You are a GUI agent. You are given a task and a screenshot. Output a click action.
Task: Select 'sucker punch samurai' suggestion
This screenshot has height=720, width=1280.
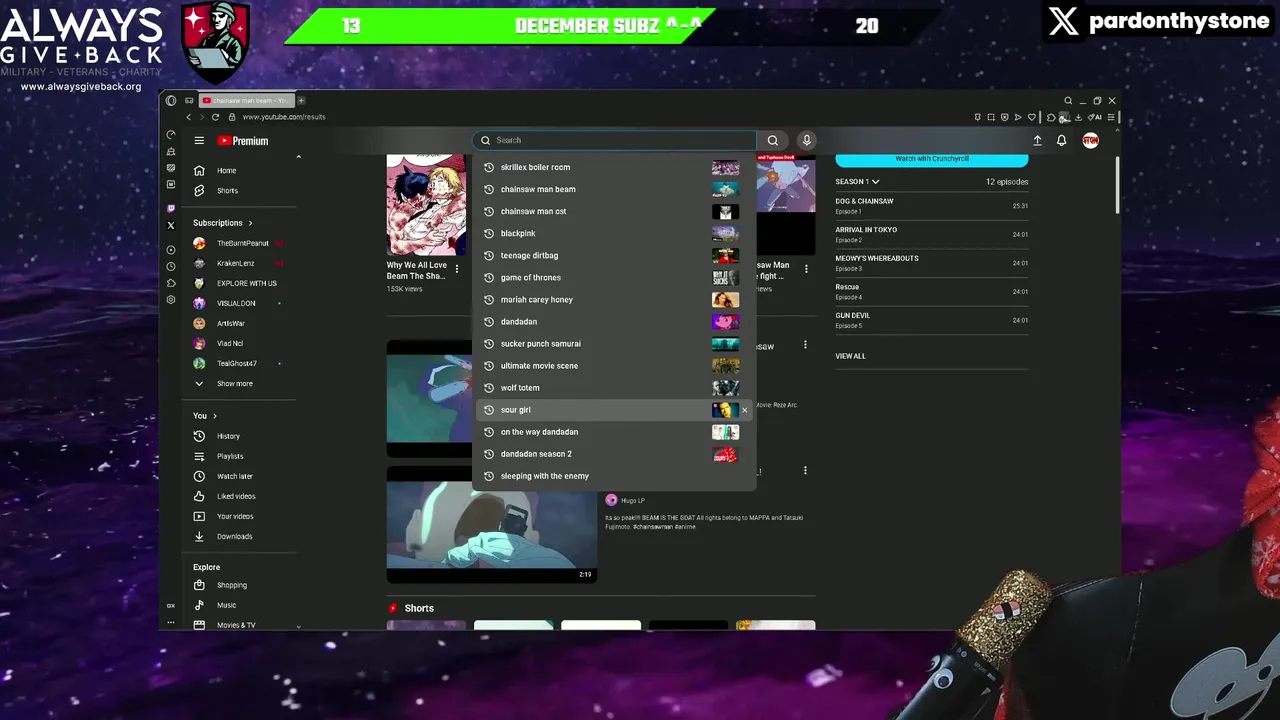tap(613, 344)
